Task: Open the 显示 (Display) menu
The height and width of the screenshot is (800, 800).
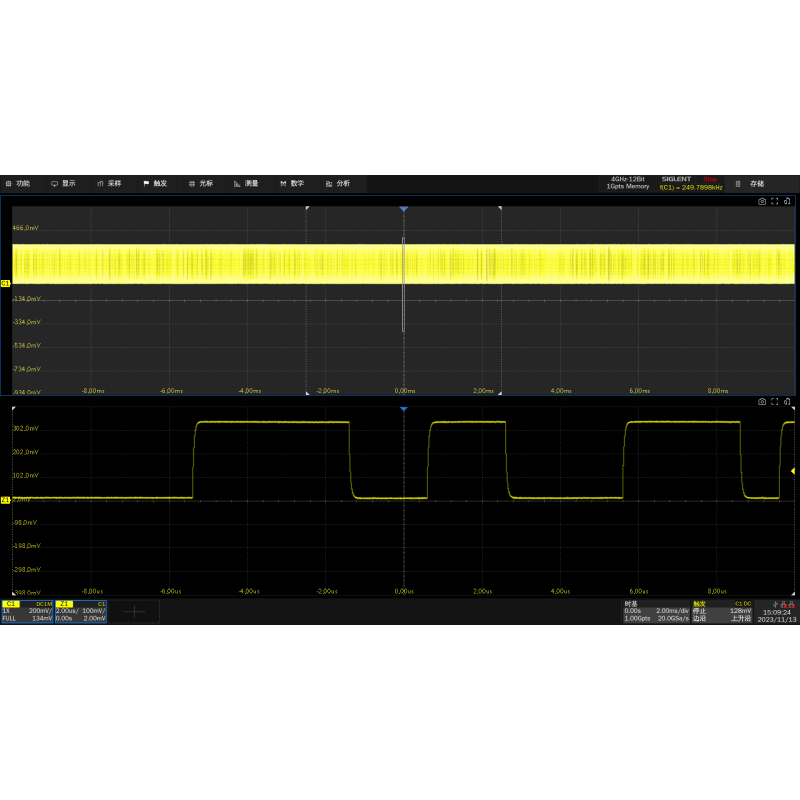Action: 63,184
